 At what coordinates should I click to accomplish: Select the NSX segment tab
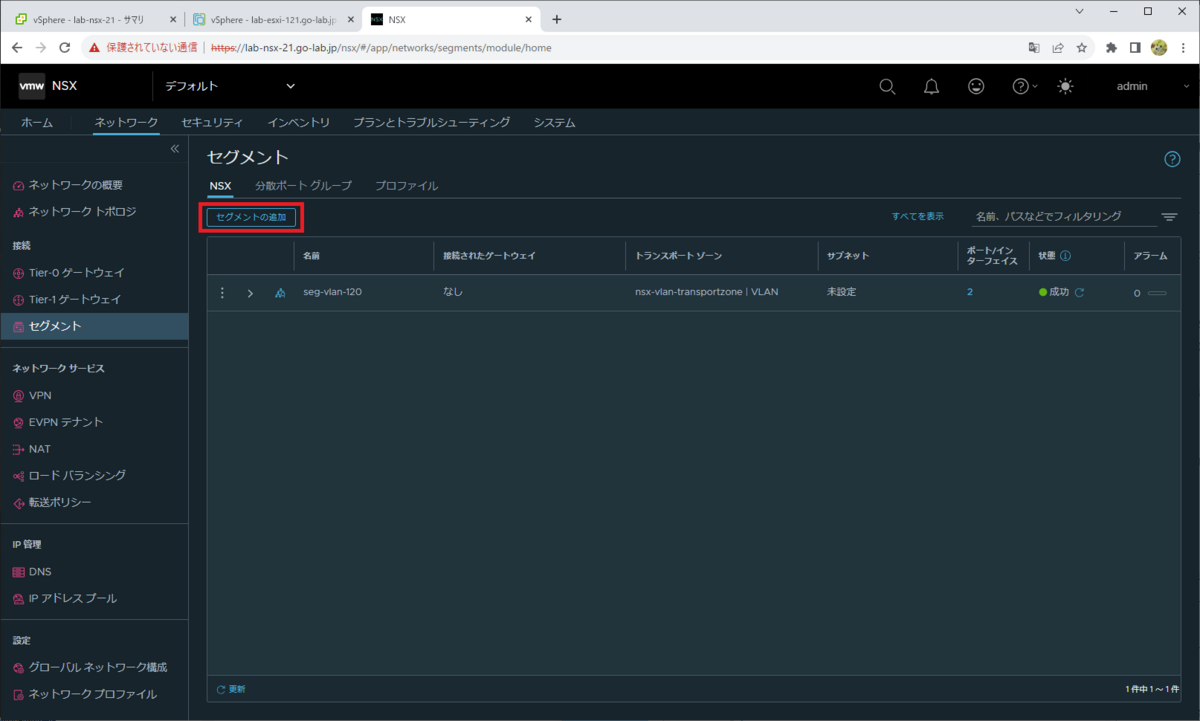click(x=220, y=186)
